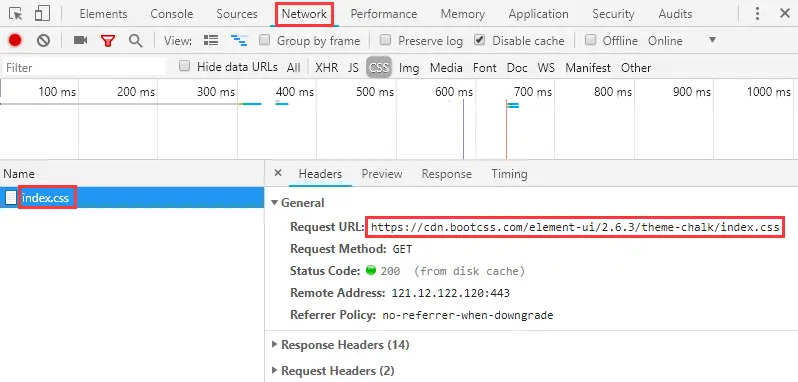Filter requests by All types

coord(294,68)
